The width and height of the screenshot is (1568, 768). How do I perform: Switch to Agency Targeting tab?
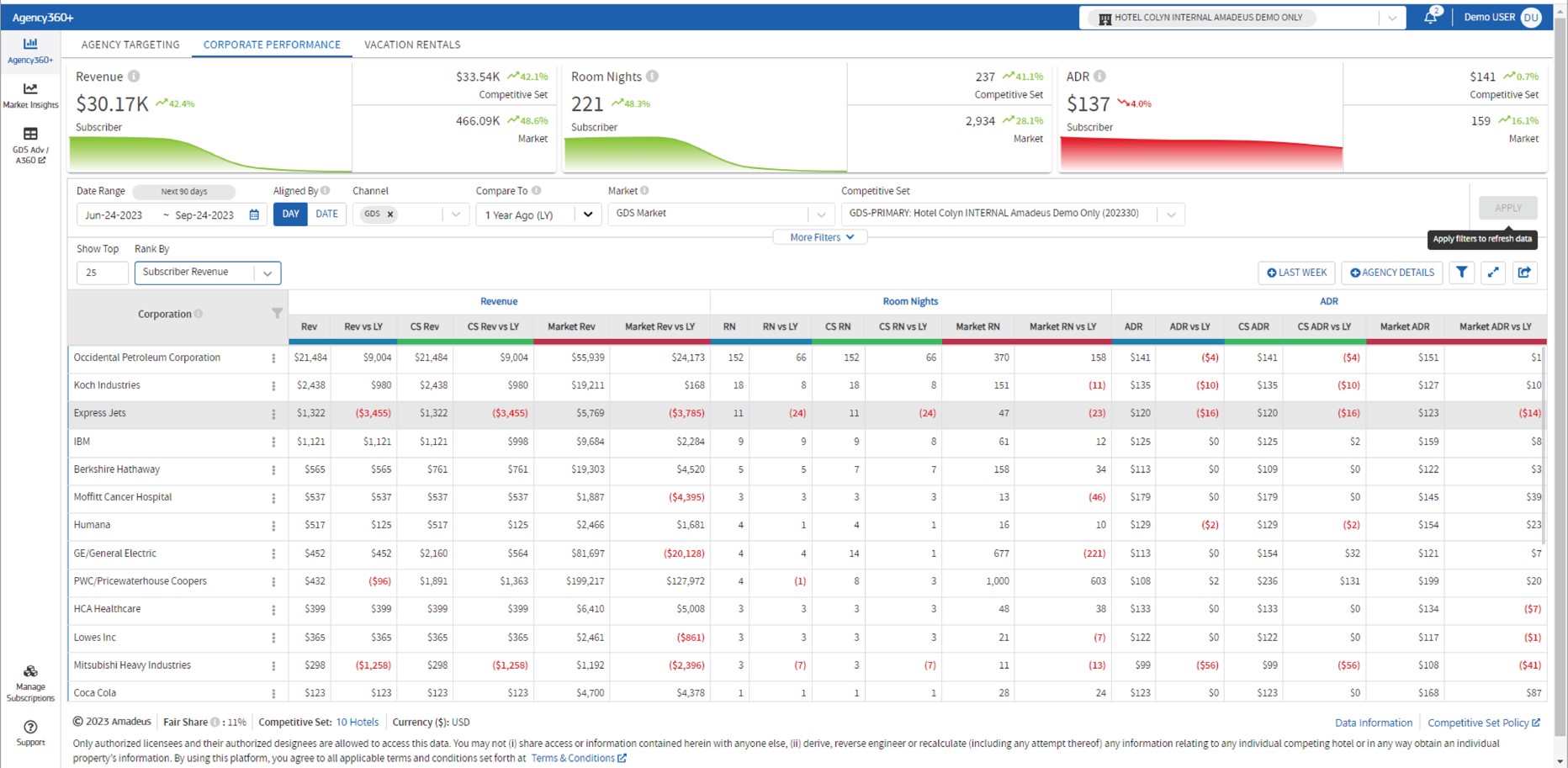(130, 45)
